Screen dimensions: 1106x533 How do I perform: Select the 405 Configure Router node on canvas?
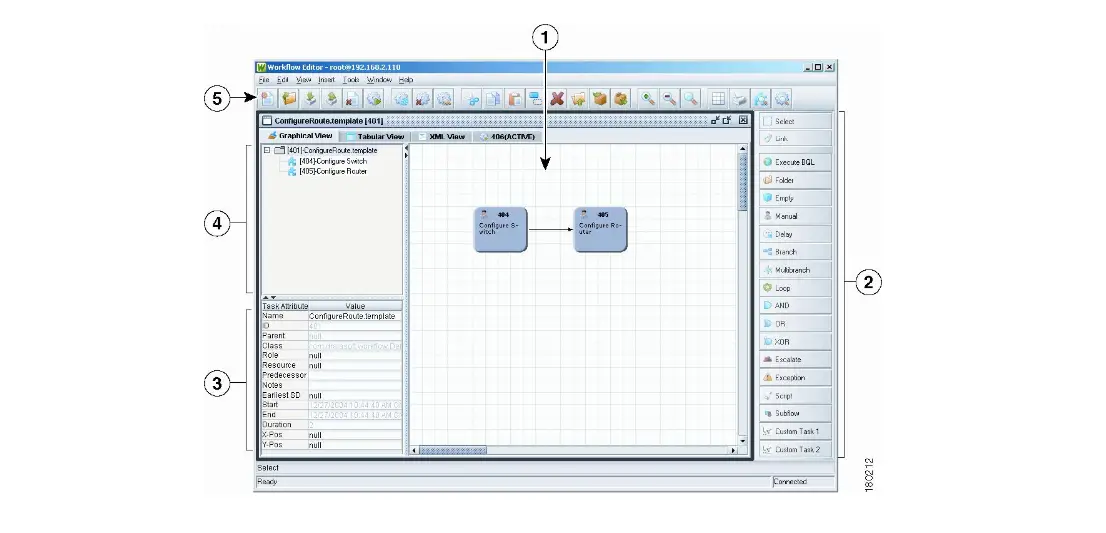[600, 229]
